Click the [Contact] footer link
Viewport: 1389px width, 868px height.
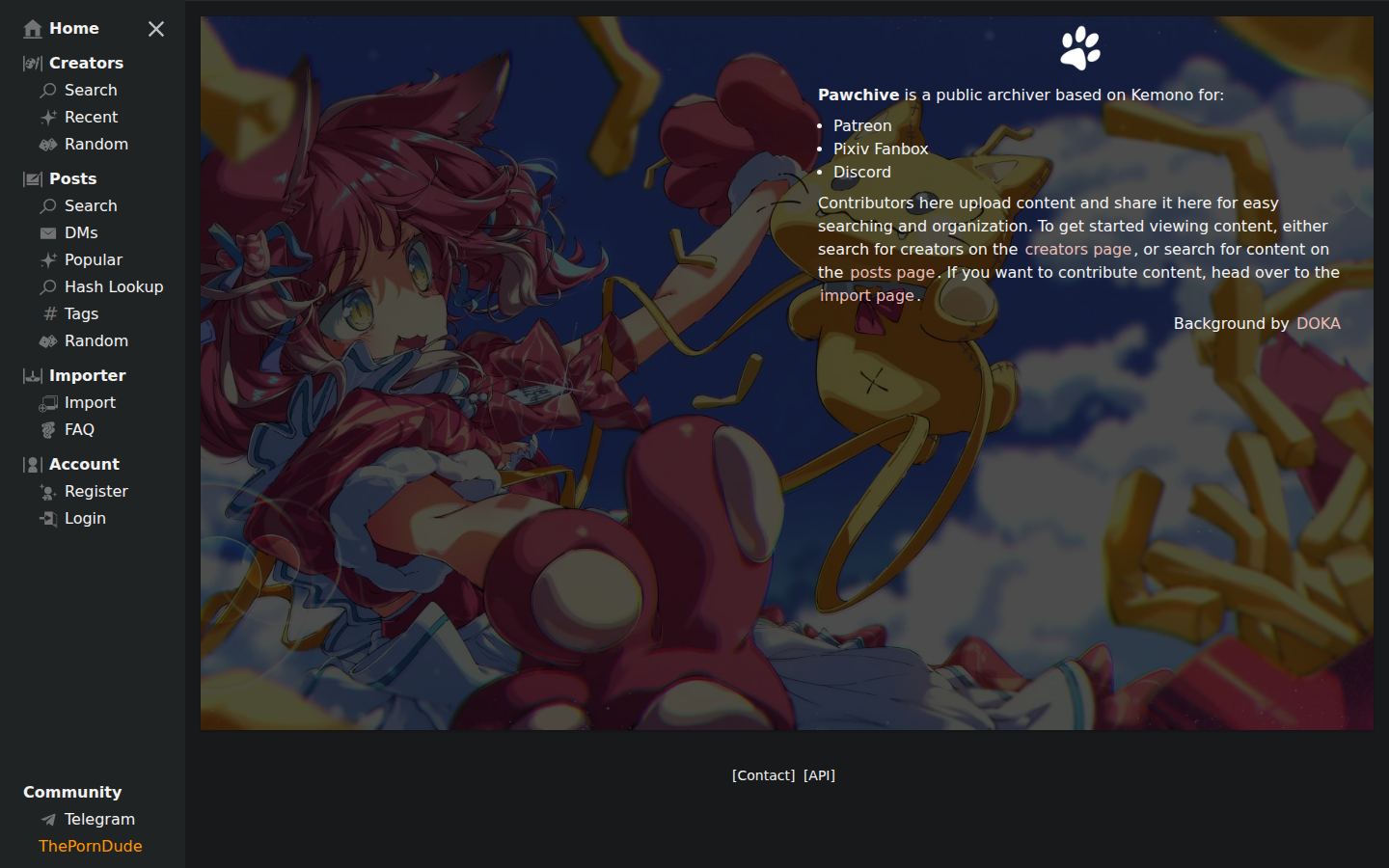click(x=764, y=775)
